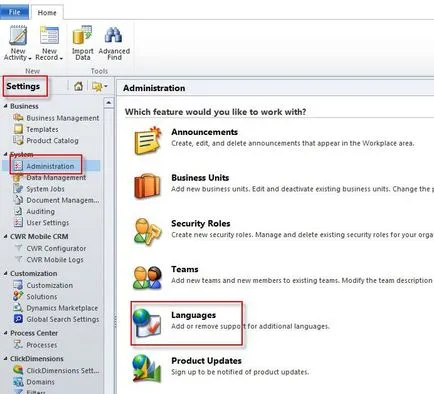
Task: Open the New Record dropdown arrow
Action: point(61,58)
